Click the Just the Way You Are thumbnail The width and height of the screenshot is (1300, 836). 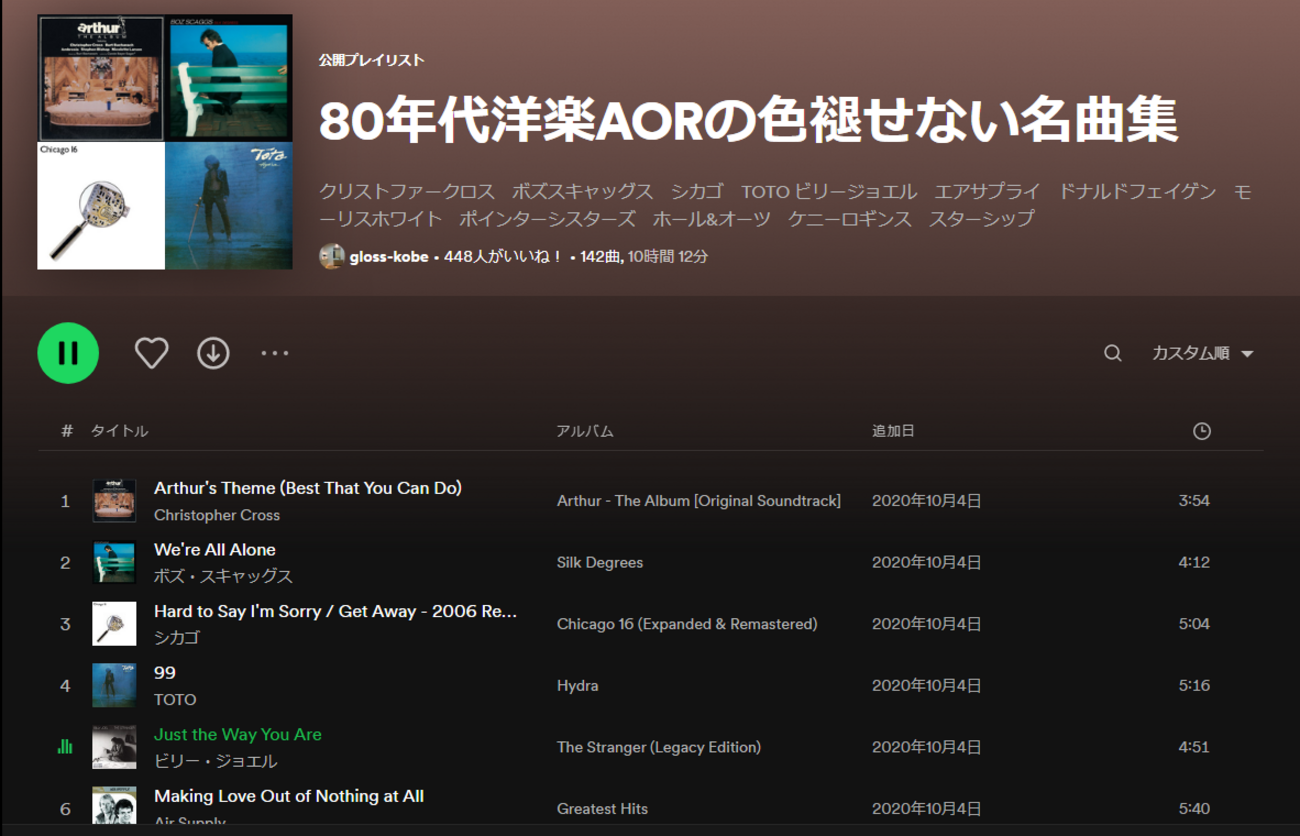pyautogui.click(x=114, y=747)
